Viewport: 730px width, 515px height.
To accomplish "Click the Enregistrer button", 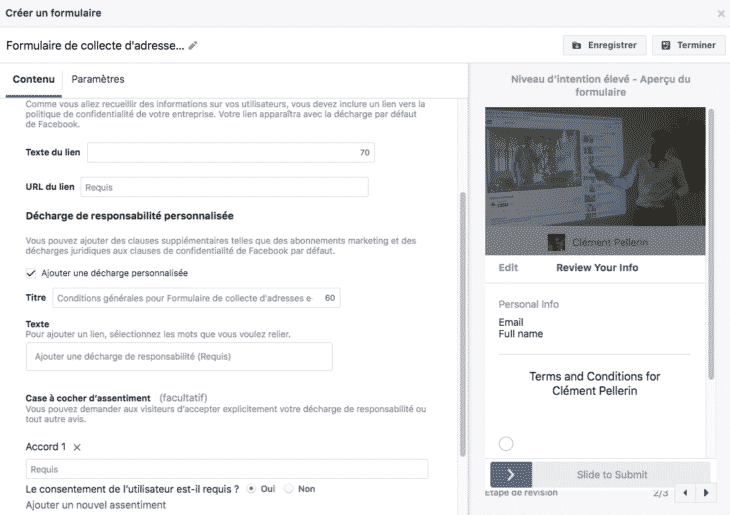I will pos(603,45).
